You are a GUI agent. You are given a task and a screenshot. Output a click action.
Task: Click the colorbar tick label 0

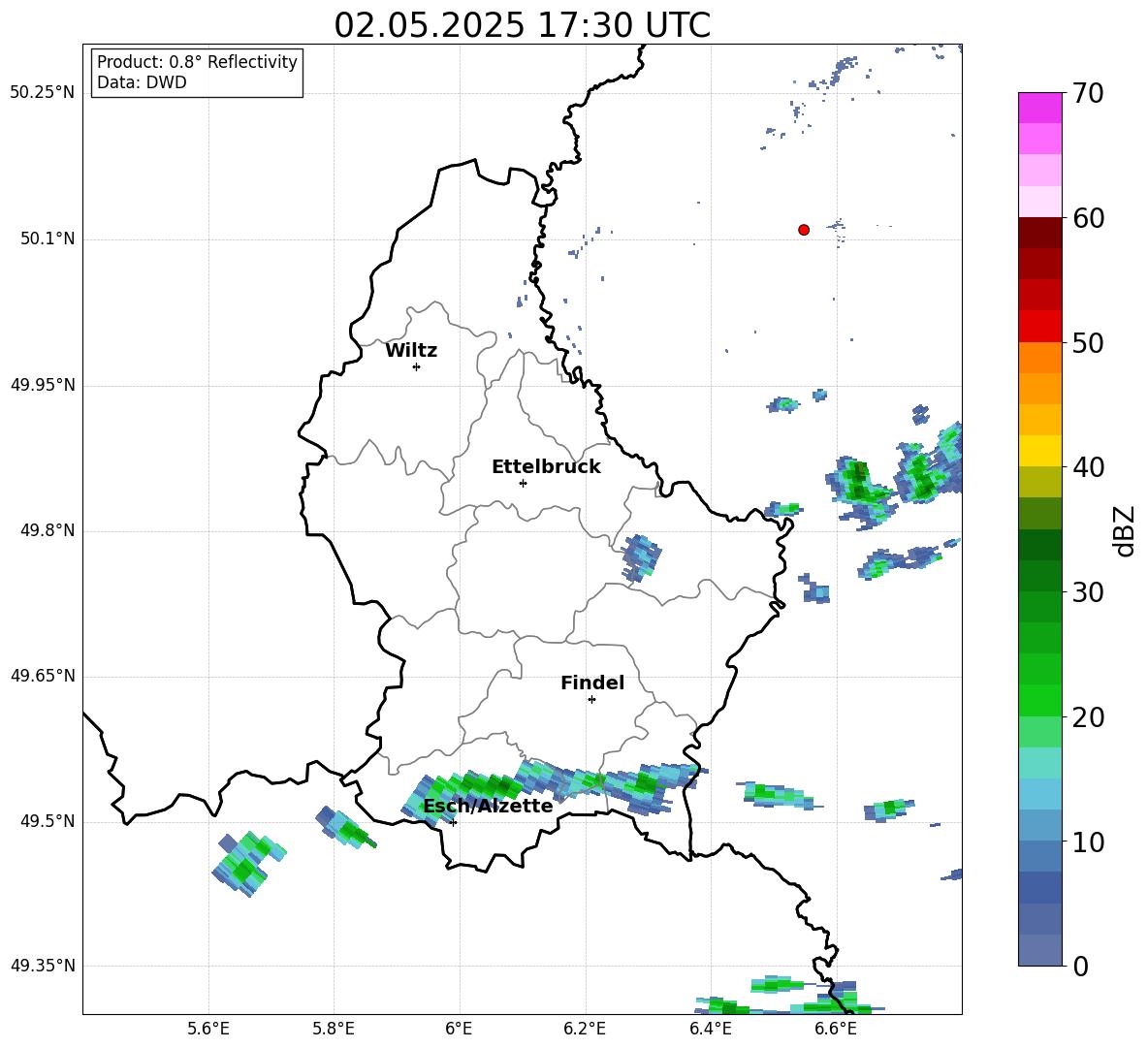[1080, 967]
